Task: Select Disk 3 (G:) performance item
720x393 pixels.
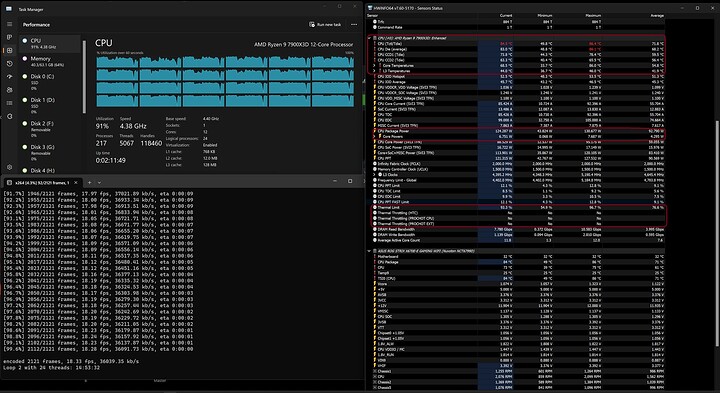Action: [50, 152]
